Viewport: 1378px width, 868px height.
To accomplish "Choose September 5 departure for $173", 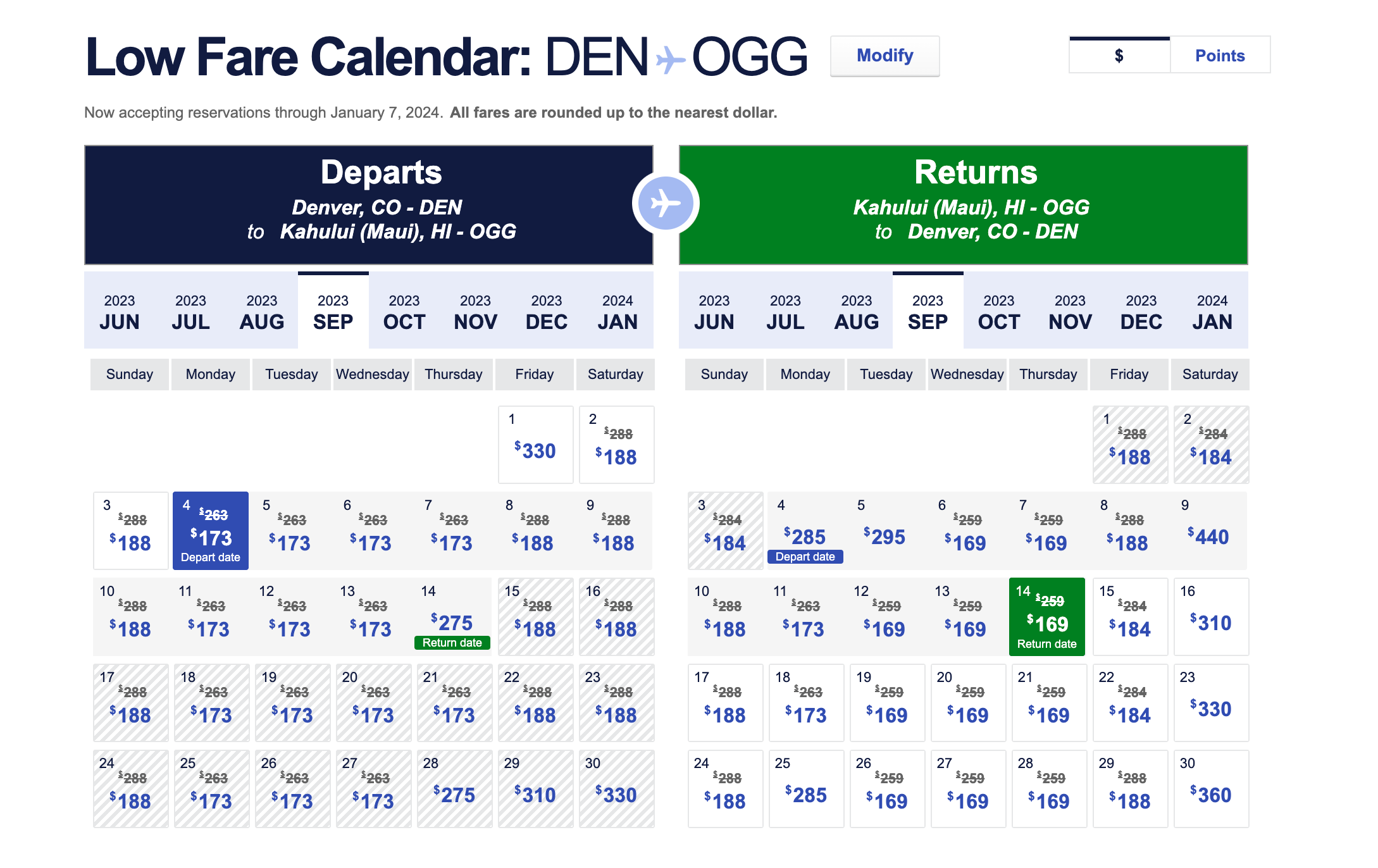I will pyautogui.click(x=291, y=531).
